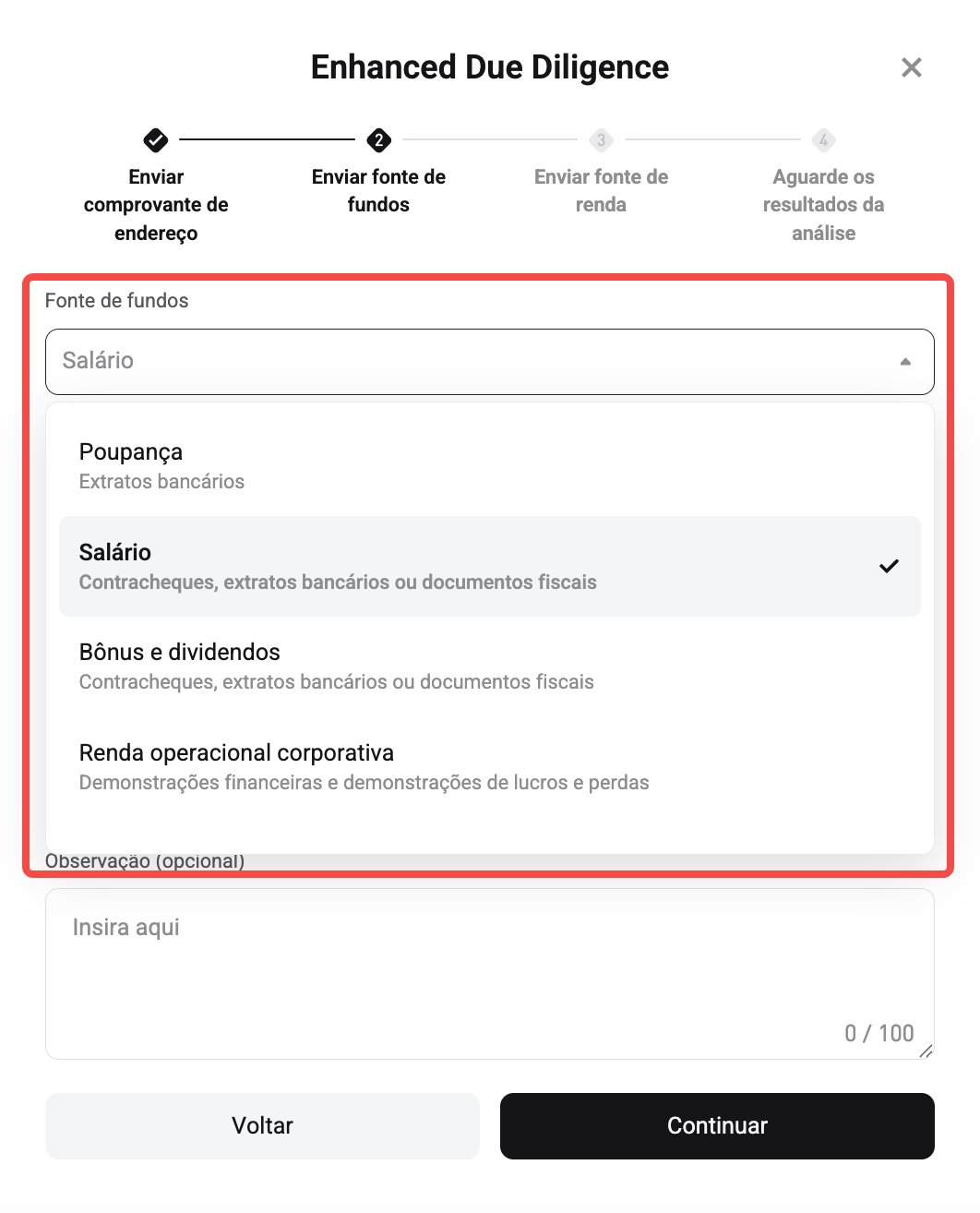This screenshot has height=1213, width=980.
Task: Close the Enhanced Due Diligence dialog
Action: click(x=911, y=67)
